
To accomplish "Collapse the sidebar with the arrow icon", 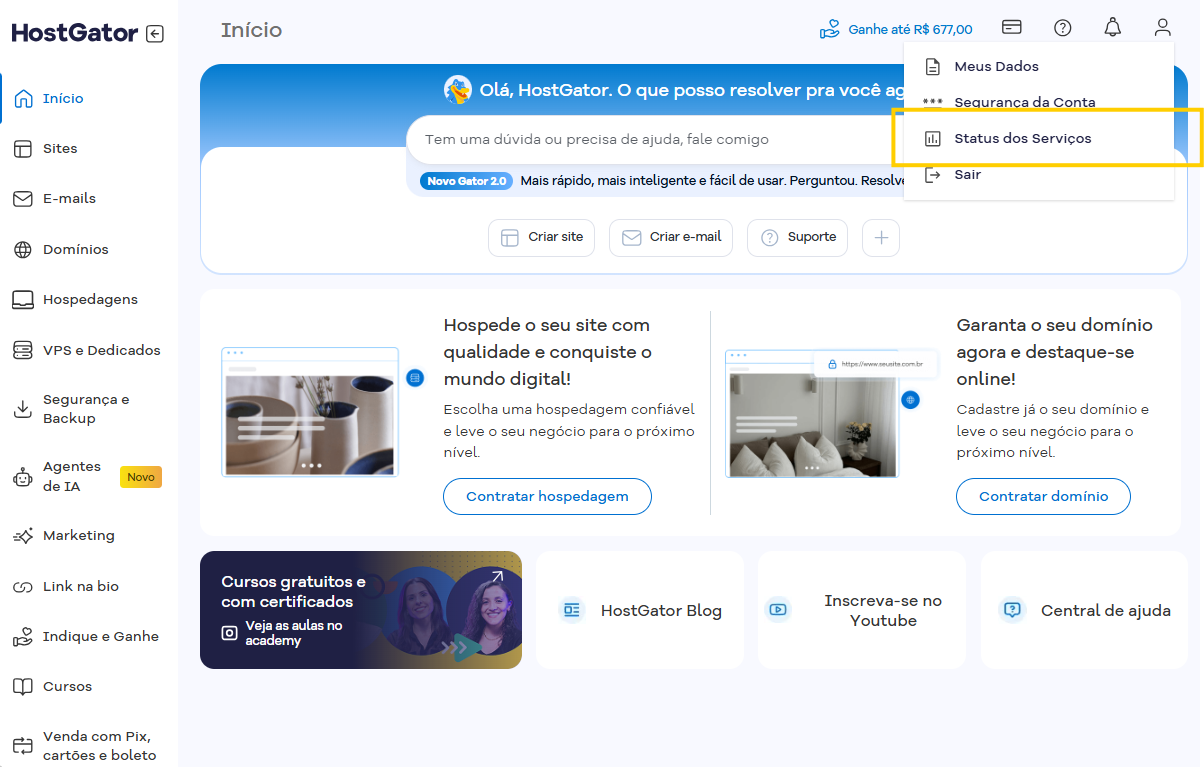I will (154, 34).
